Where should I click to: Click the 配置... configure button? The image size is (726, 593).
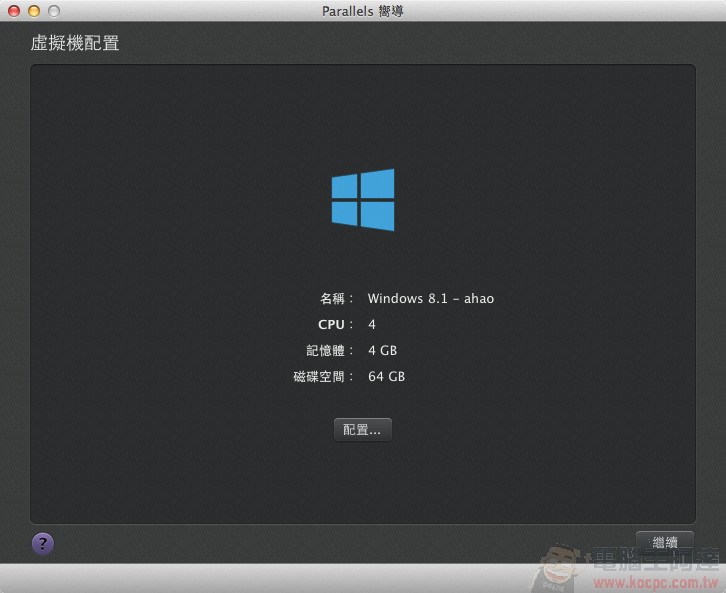click(x=363, y=430)
